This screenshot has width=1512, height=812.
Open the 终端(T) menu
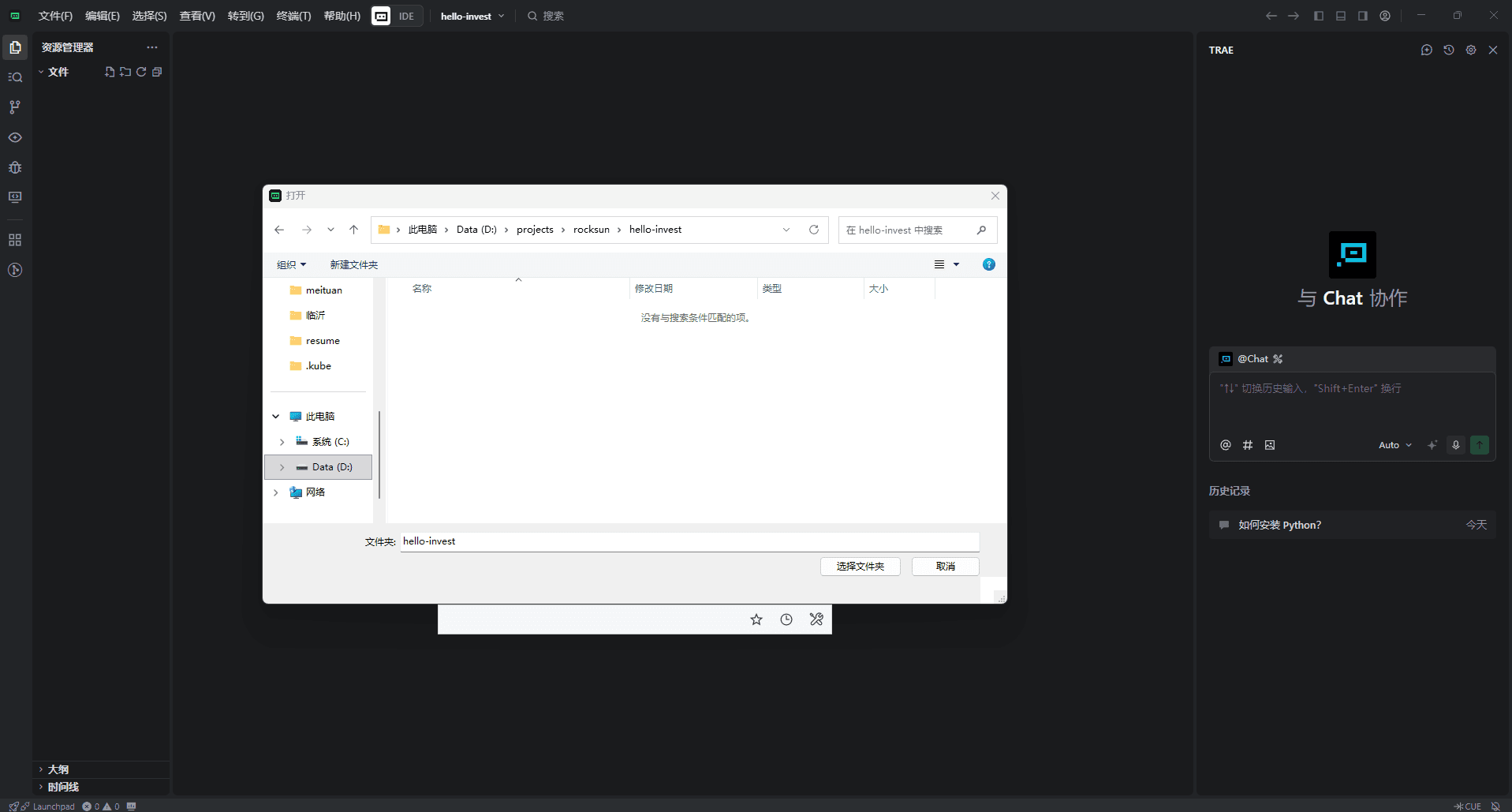coord(293,16)
